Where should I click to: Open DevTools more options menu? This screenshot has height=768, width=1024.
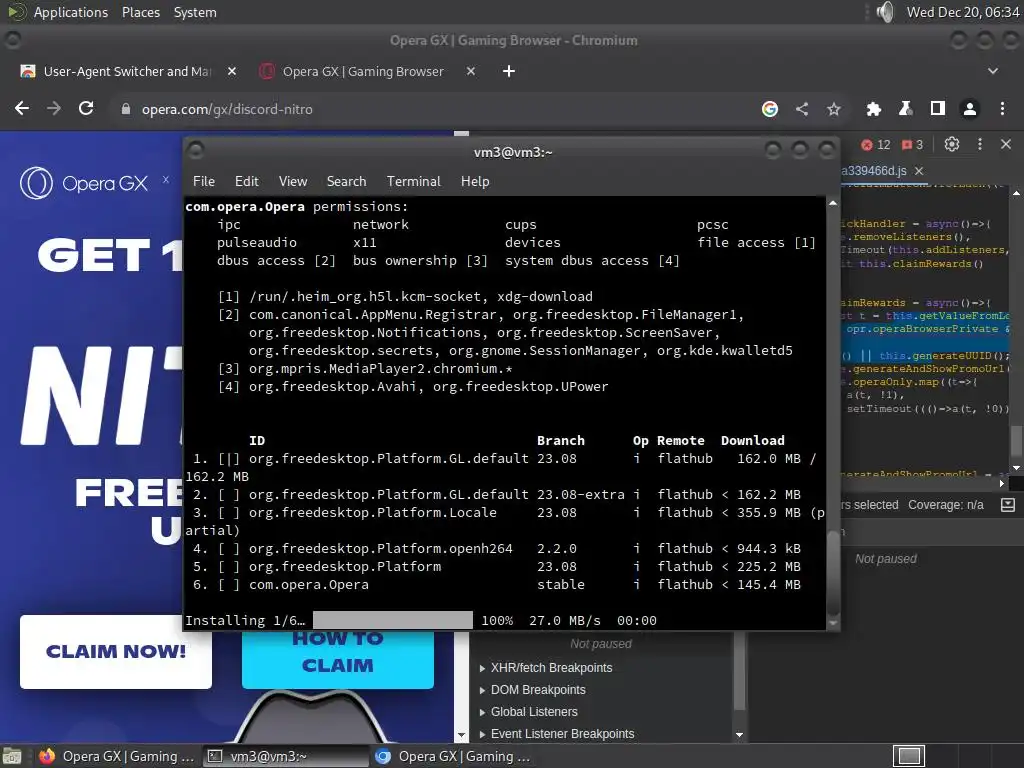coord(980,144)
